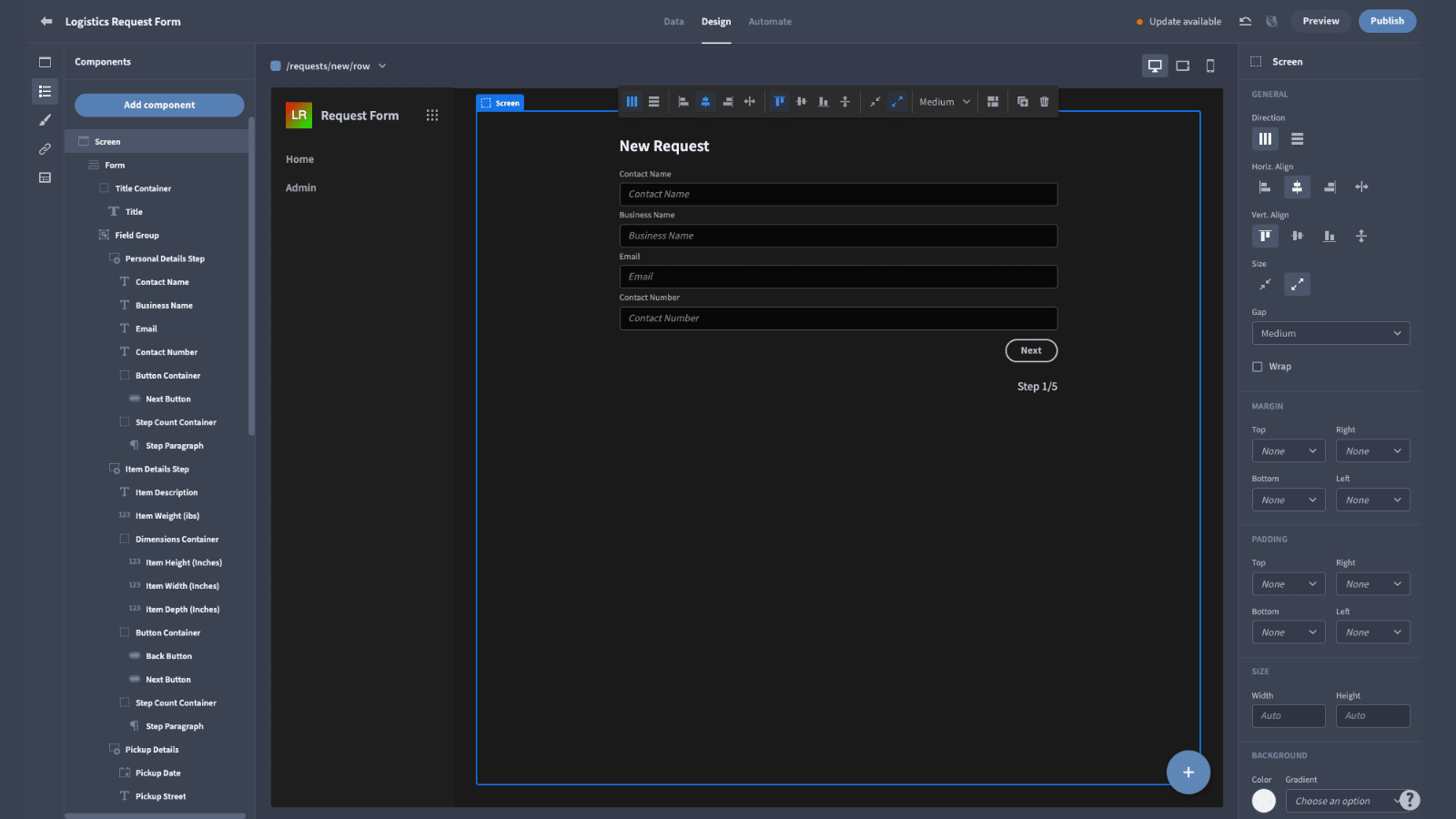Open the Margin Top dropdown

point(1289,451)
